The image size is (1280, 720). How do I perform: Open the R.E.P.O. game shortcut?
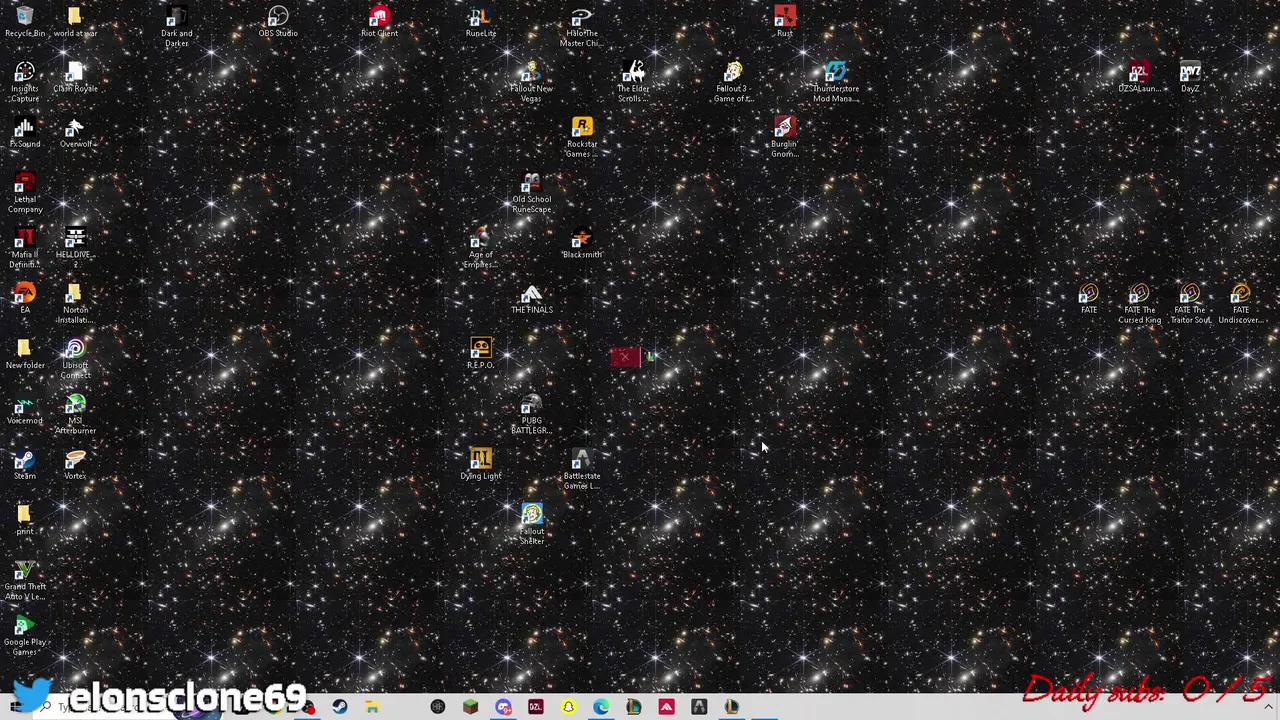pos(481,353)
